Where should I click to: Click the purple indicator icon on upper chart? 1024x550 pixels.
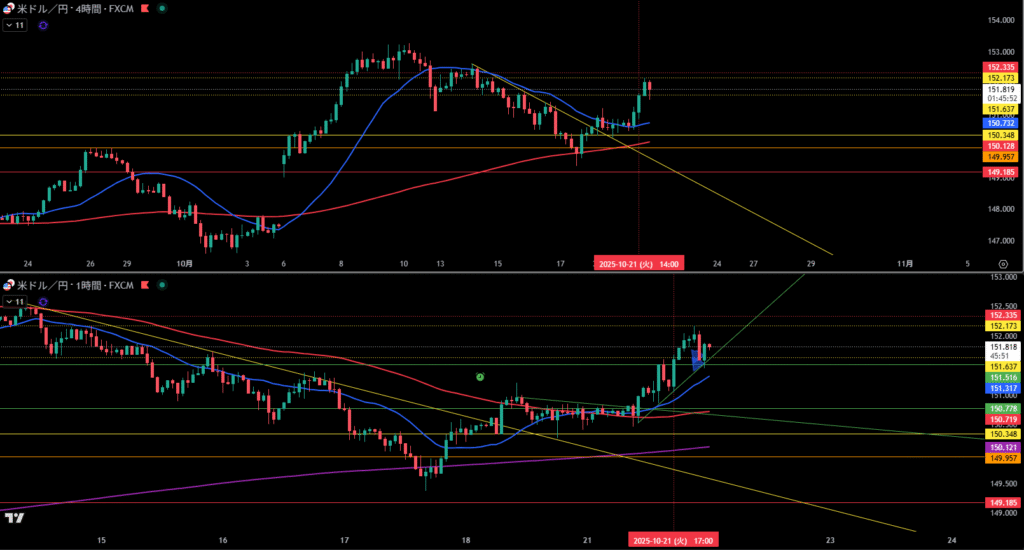(x=43, y=25)
